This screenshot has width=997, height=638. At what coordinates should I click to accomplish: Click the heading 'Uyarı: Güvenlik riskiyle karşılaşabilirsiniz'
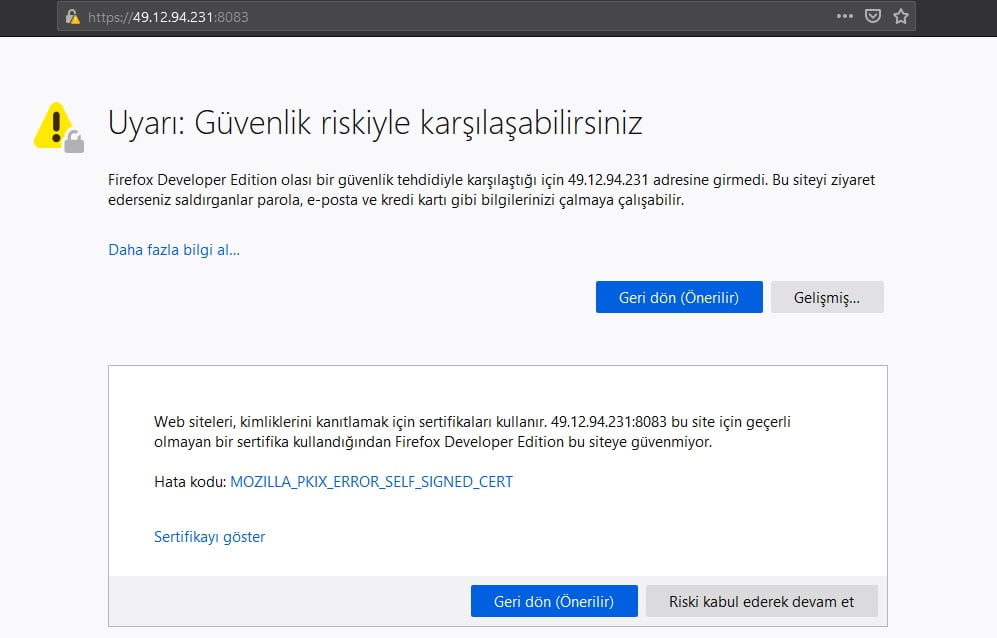(375, 123)
